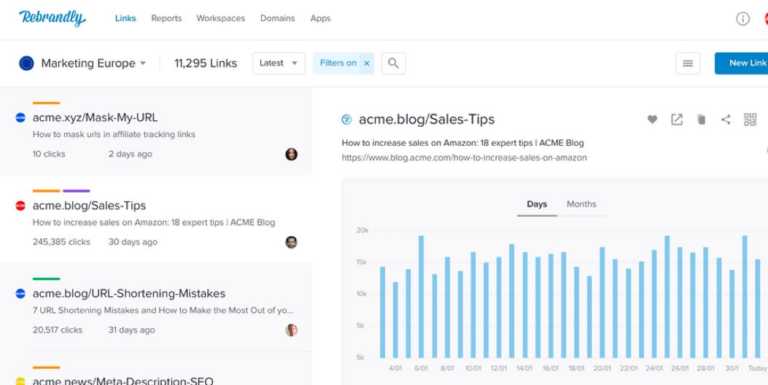Select the acme.xyz/Mask-My-URL link

[x=95, y=118]
